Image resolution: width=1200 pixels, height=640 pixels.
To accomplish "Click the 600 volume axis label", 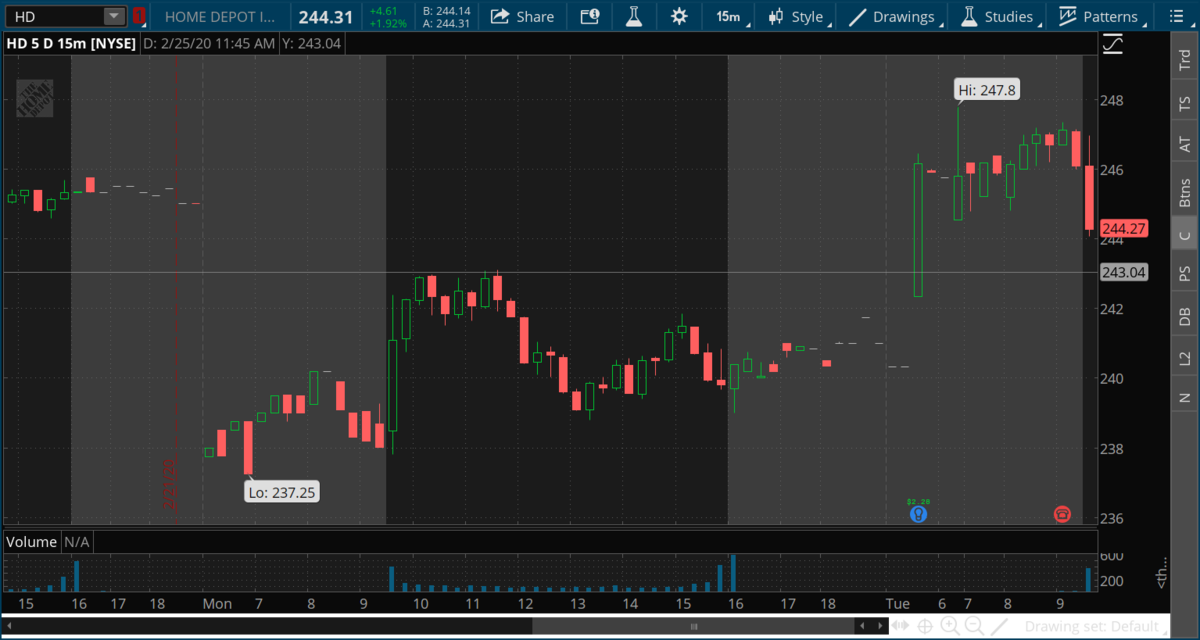I will 1112,556.
